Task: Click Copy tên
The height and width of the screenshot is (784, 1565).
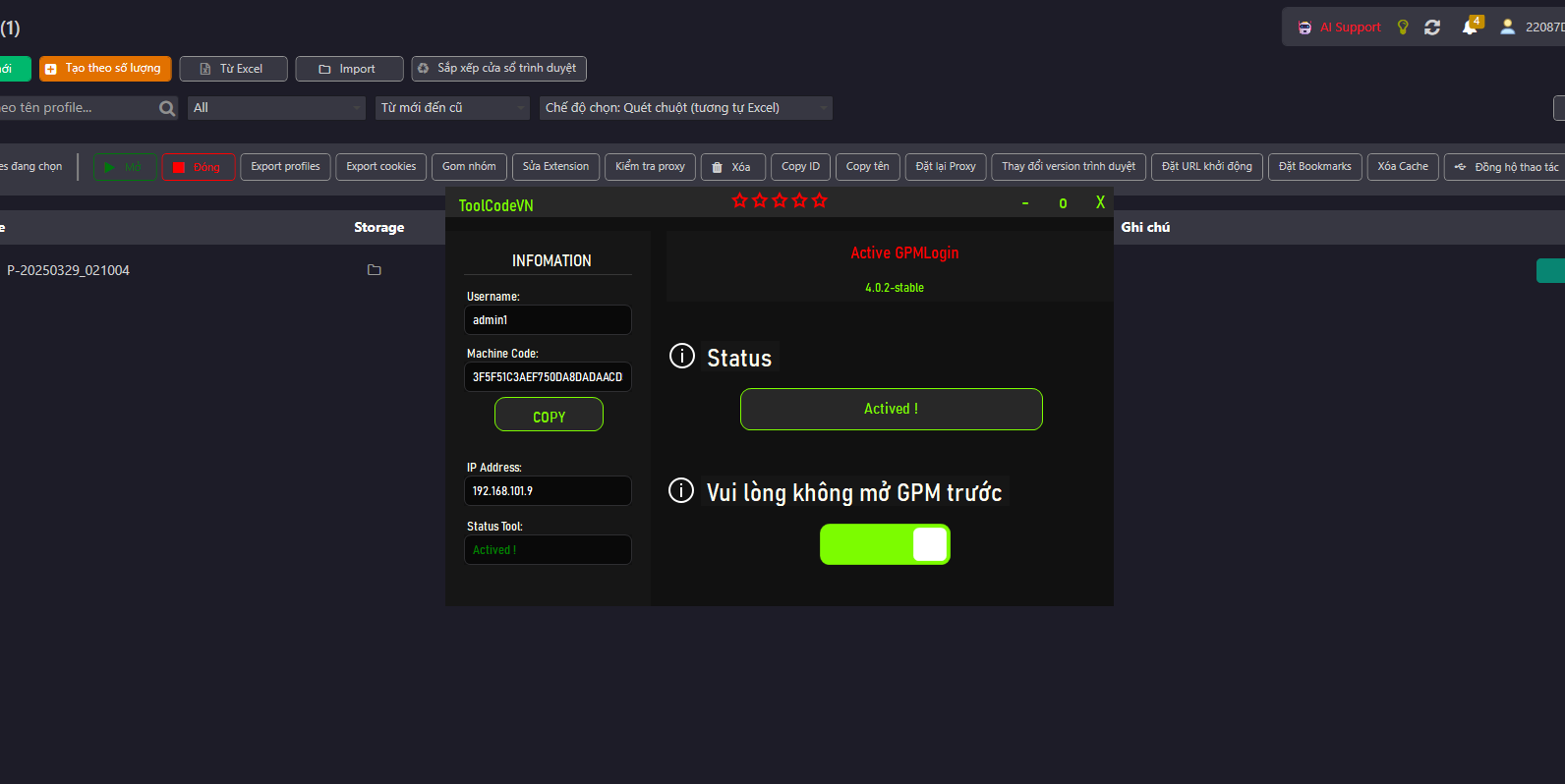Action: click(867, 167)
